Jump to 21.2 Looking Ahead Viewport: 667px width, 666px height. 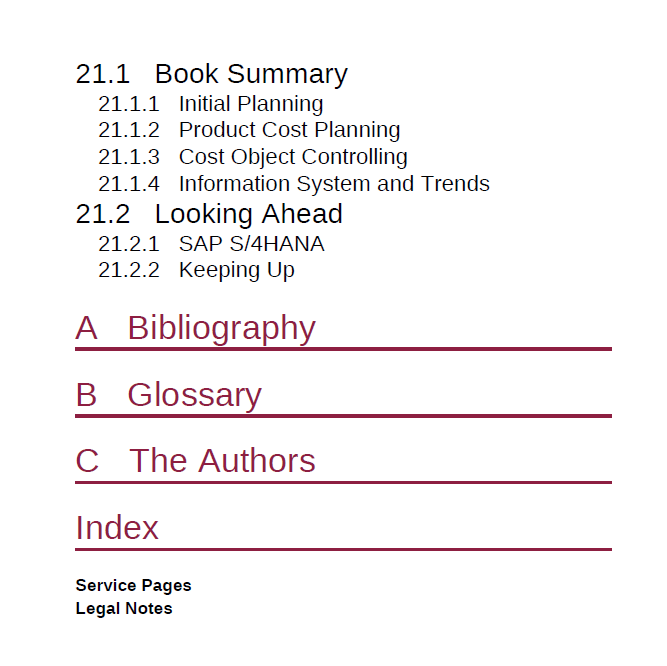209,214
